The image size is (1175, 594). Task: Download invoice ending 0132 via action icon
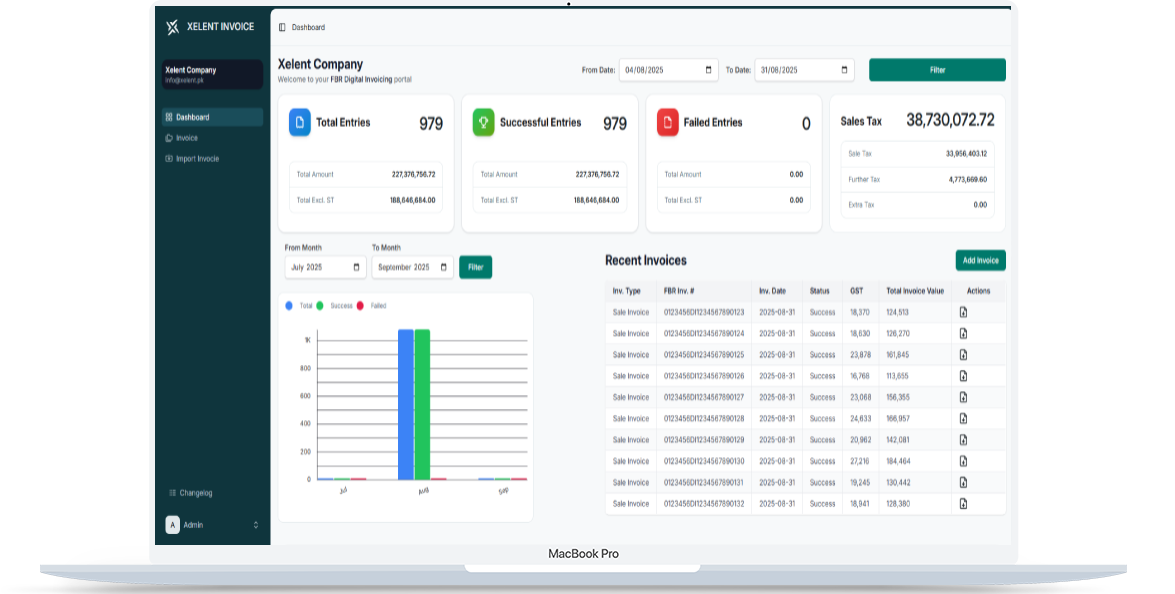pyautogui.click(x=964, y=503)
